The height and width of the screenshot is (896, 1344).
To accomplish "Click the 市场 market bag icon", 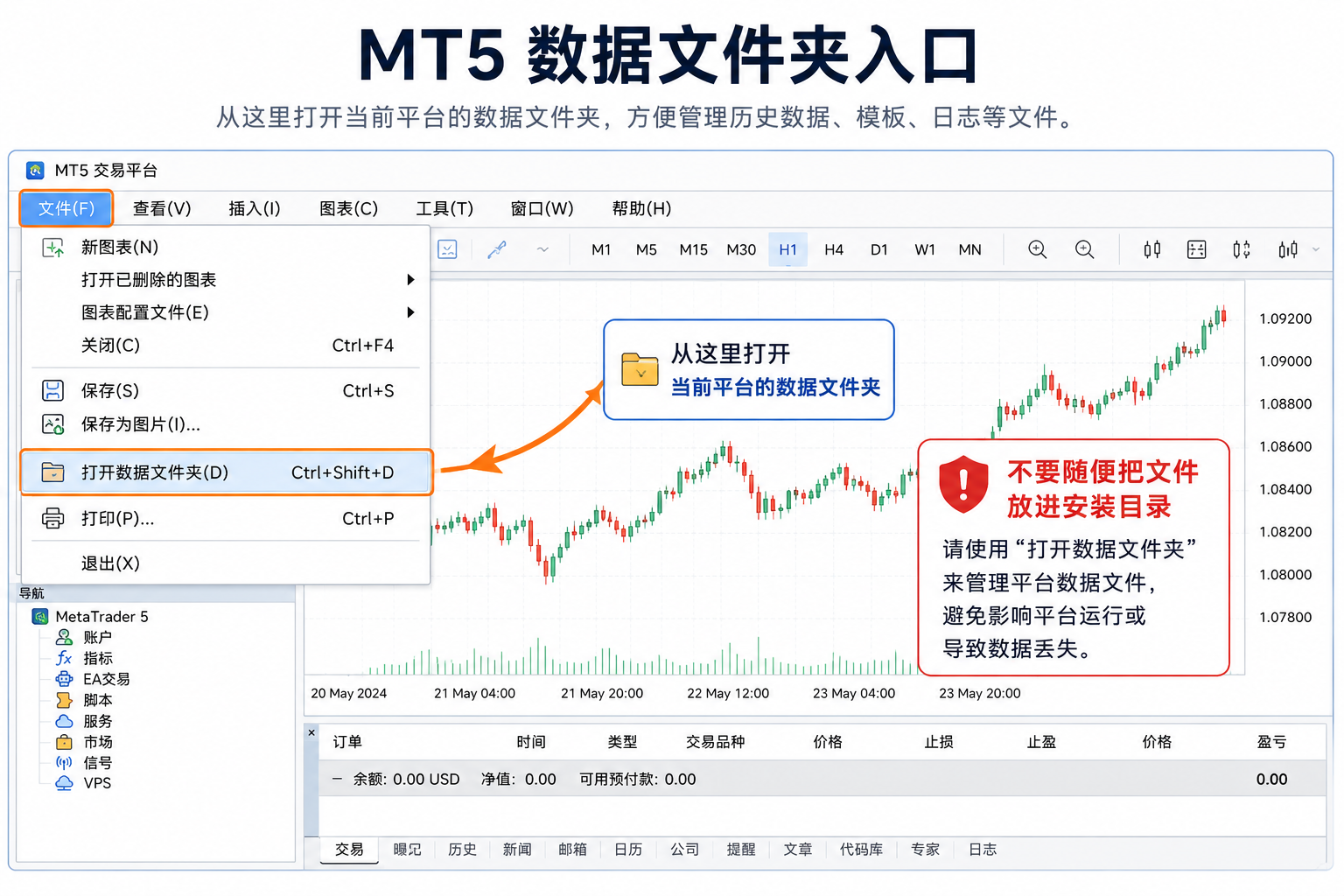I will (64, 742).
